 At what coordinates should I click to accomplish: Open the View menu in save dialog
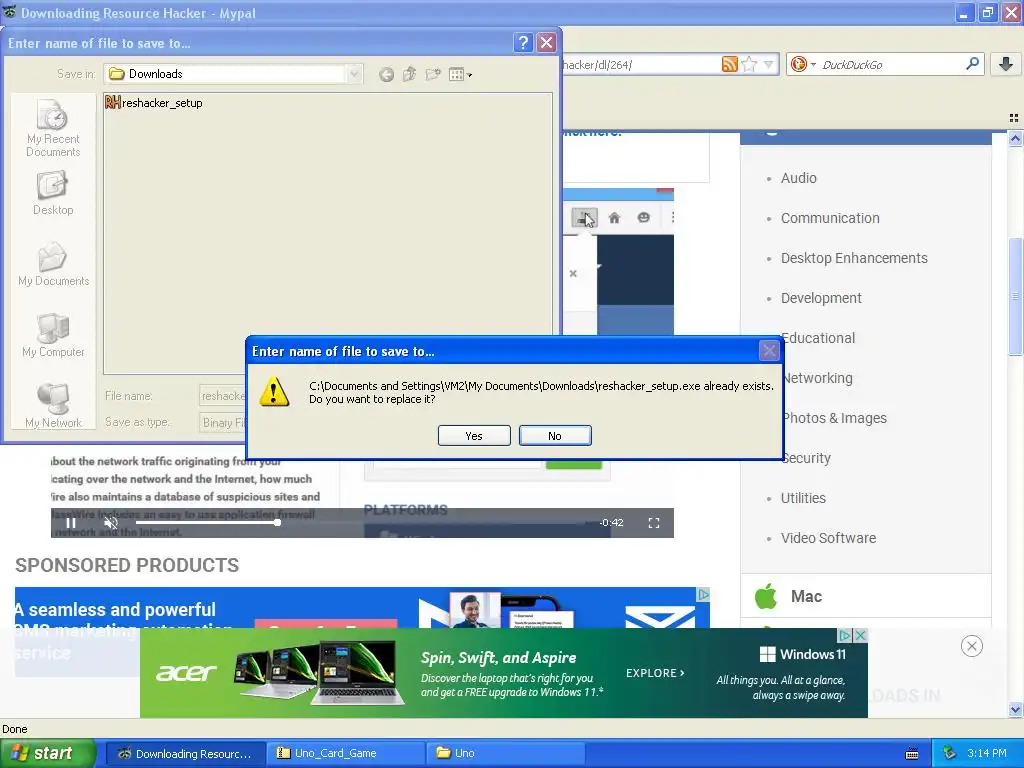click(460, 74)
